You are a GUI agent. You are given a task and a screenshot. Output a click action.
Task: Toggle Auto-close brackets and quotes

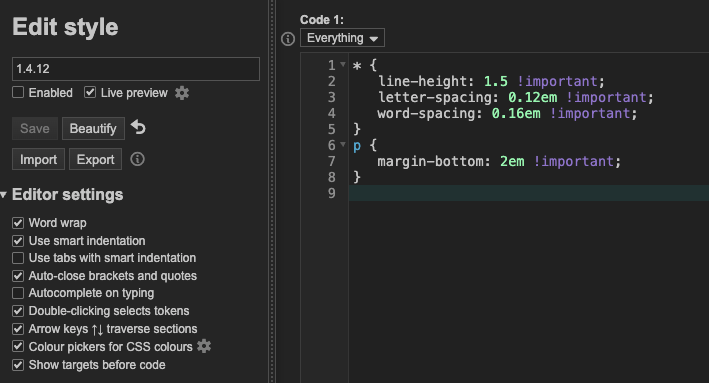pos(18,276)
